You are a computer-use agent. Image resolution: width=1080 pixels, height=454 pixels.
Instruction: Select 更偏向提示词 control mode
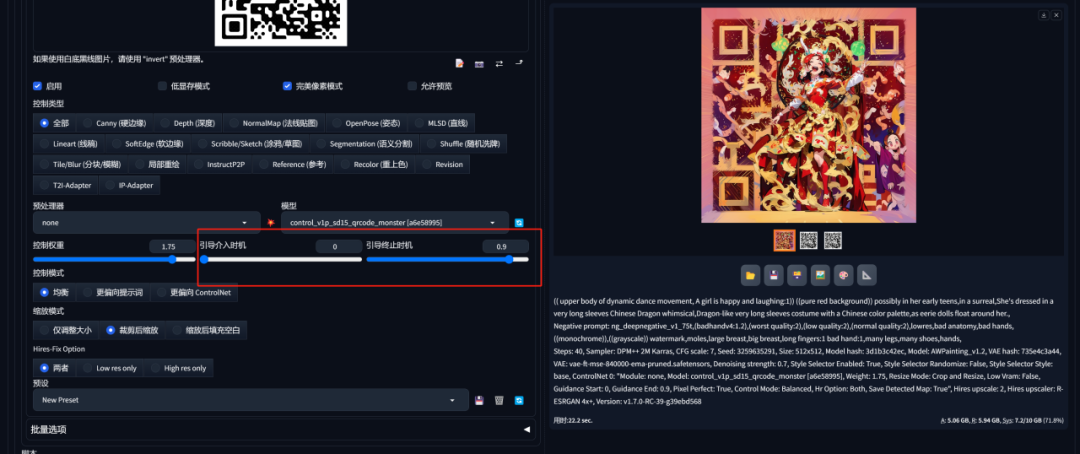click(113, 292)
